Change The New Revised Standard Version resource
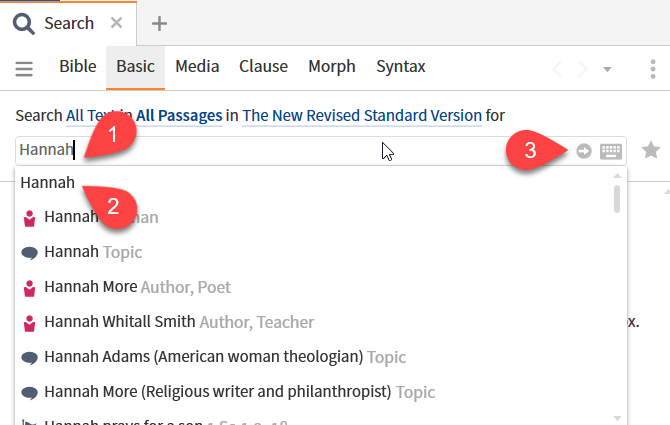This screenshot has width=670, height=425. point(362,116)
